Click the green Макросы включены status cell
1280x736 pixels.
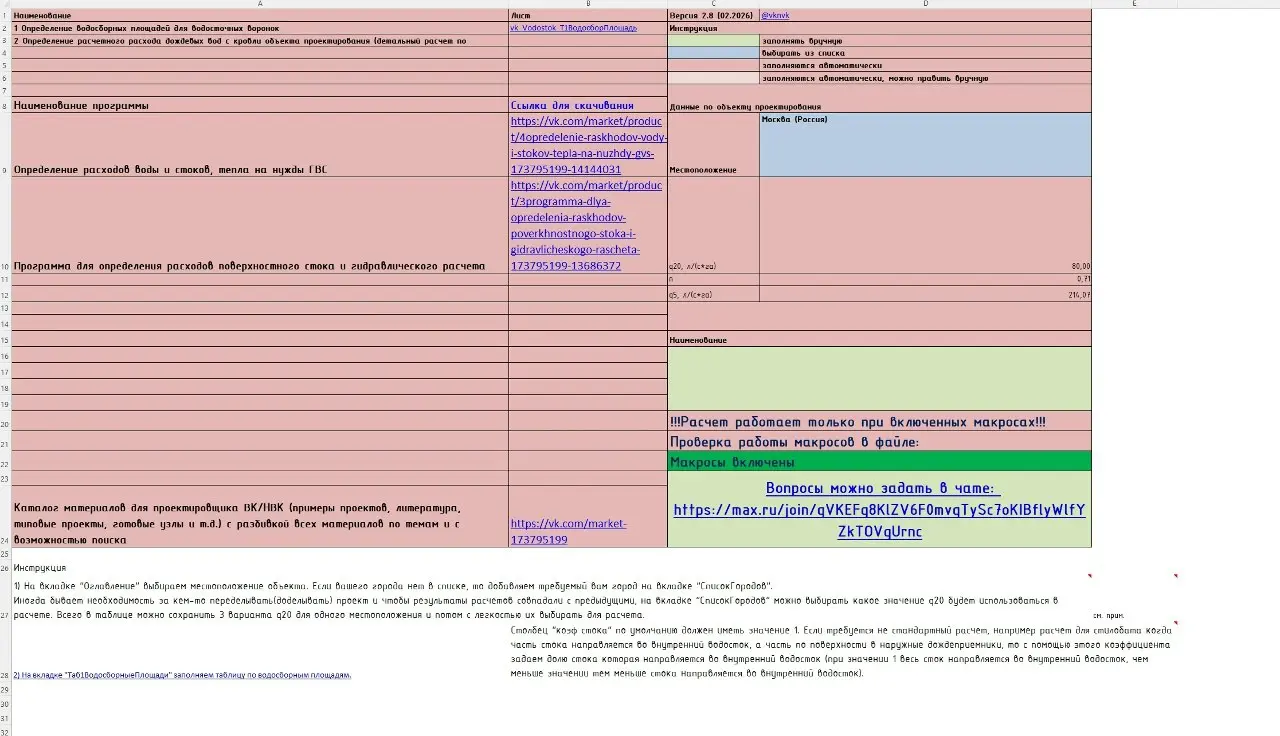(x=879, y=462)
